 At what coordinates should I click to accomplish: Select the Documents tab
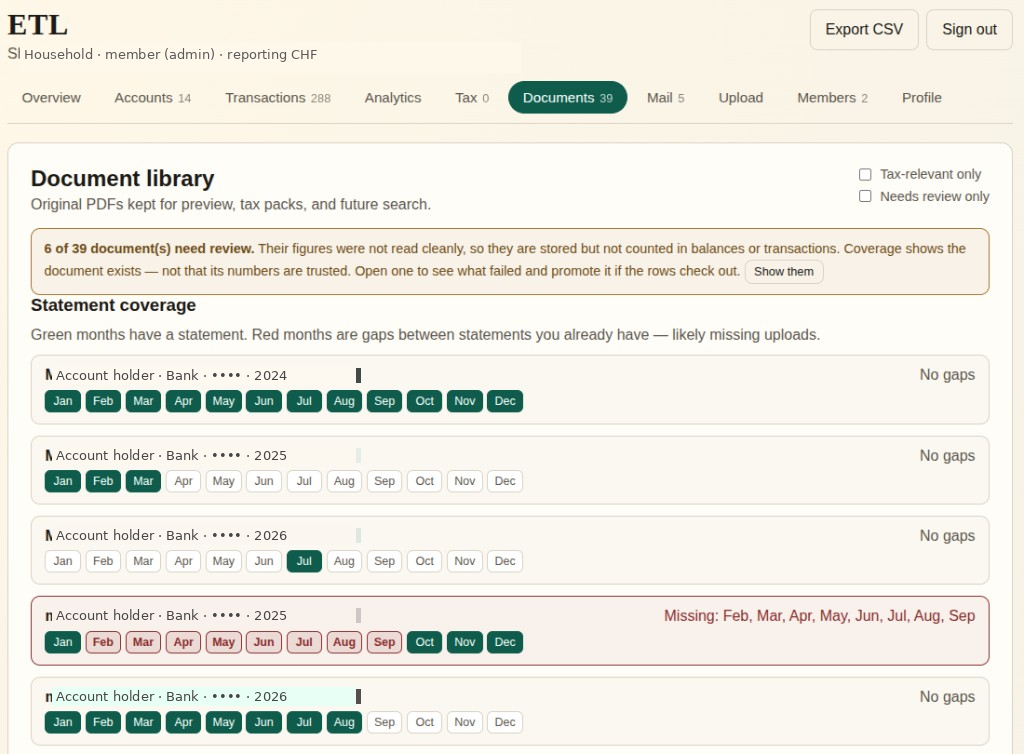pos(568,98)
